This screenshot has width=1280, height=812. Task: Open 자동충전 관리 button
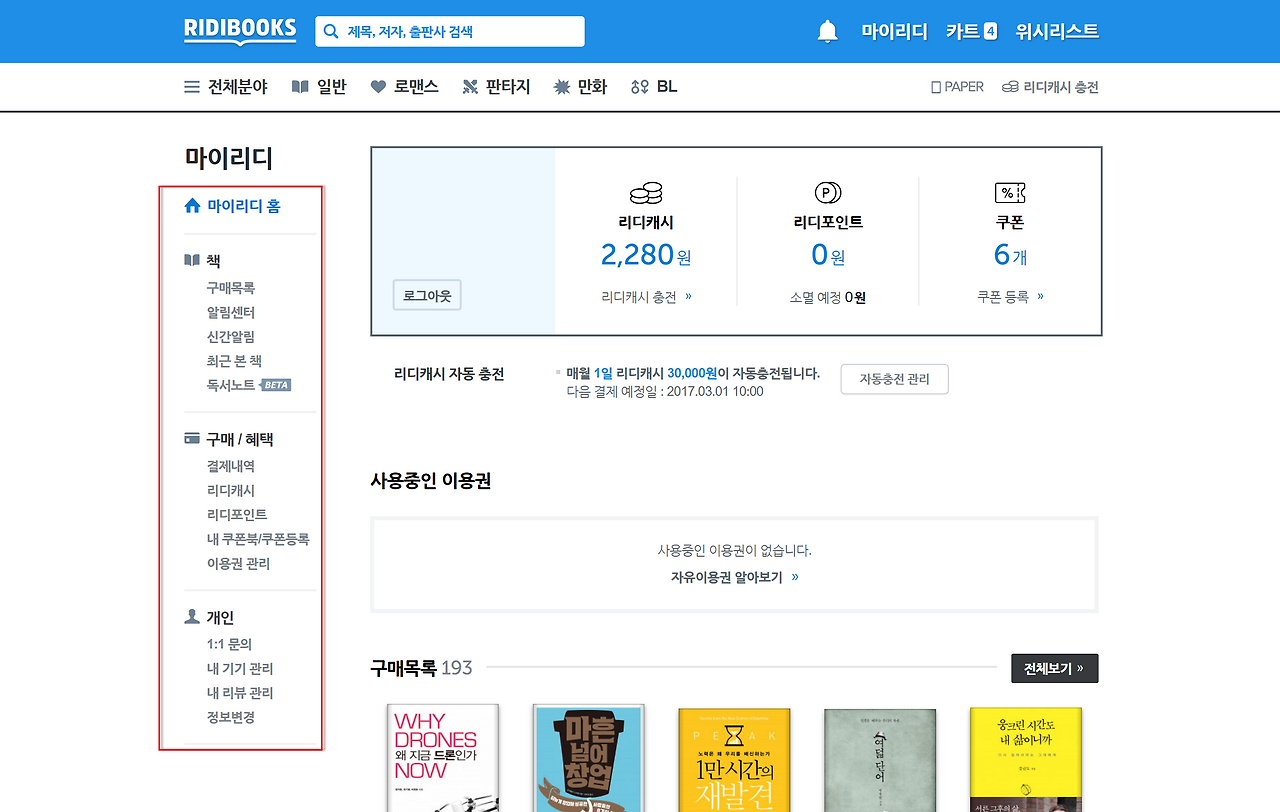[x=894, y=379]
